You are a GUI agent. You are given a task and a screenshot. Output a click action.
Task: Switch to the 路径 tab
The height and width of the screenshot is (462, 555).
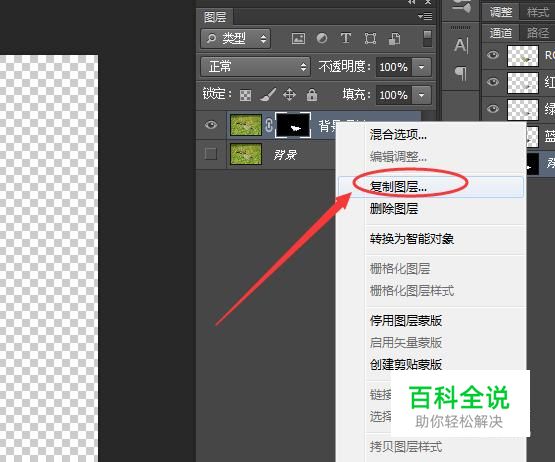click(538, 33)
